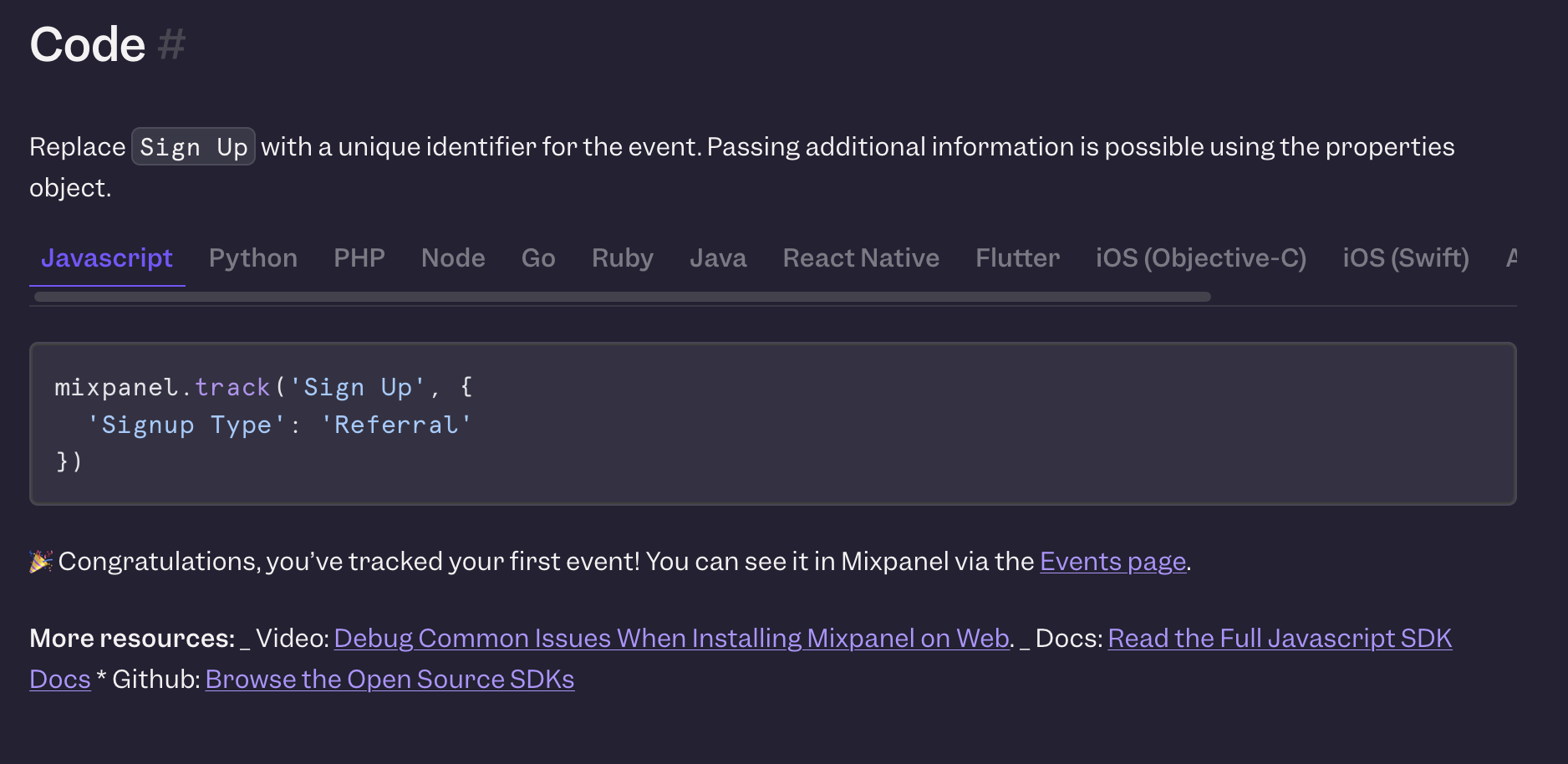1568x764 pixels.
Task: Open the Java tab
Action: pyautogui.click(x=718, y=258)
